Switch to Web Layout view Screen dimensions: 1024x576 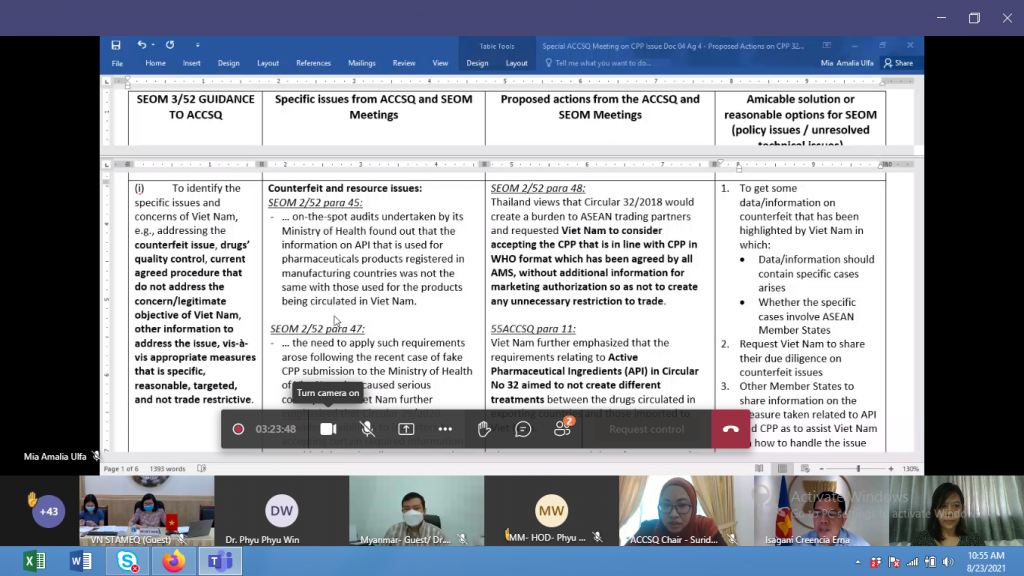805,469
